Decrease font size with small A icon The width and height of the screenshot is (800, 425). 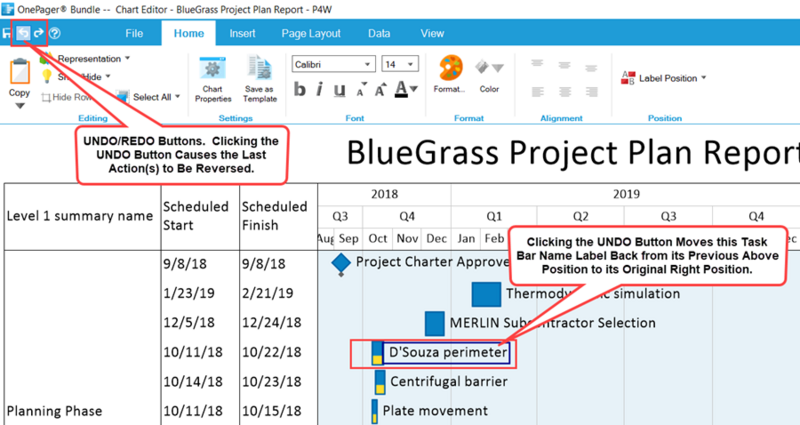(x=361, y=90)
